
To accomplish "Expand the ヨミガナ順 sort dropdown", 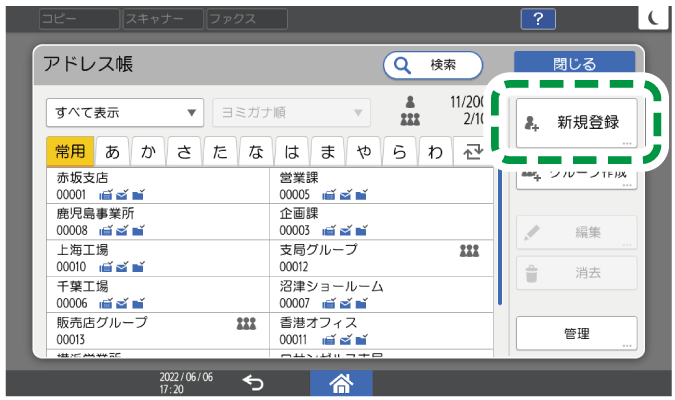I will click(x=290, y=112).
